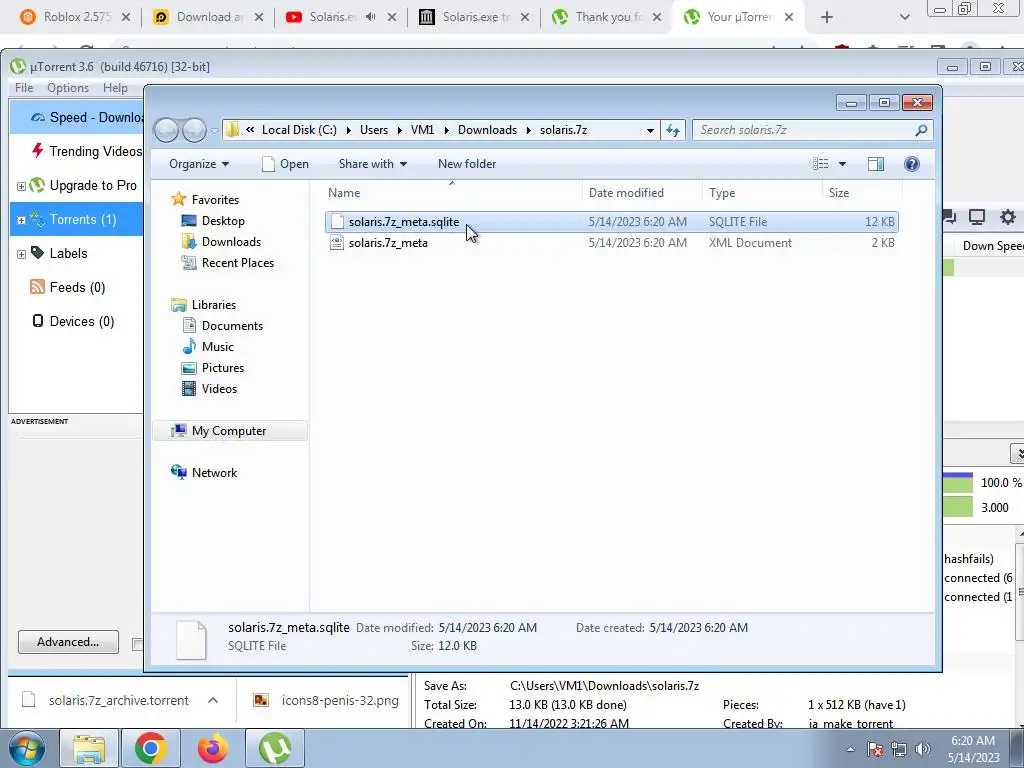The width and height of the screenshot is (1024, 768).
Task: Click the Favorites star icon
Action: 178,199
